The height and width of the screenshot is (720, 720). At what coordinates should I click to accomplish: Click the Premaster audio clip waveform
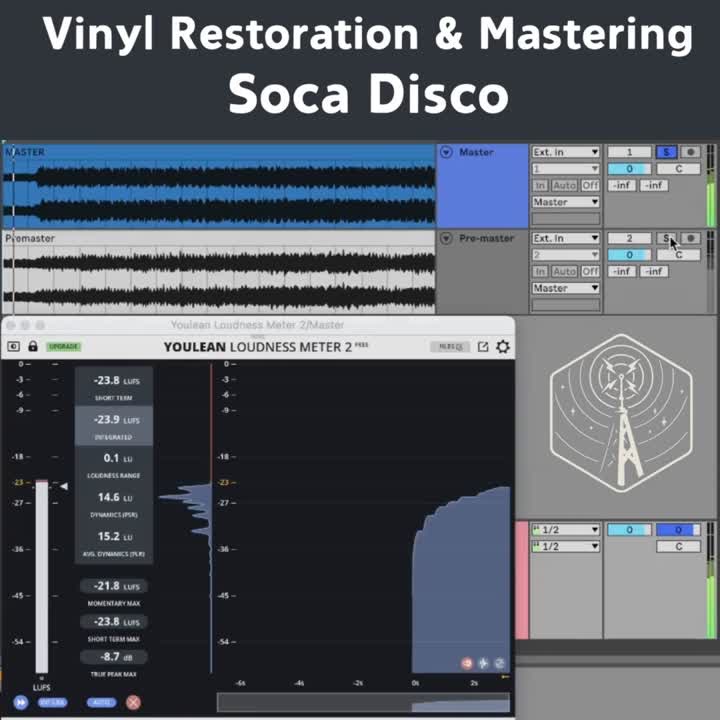[x=219, y=279]
